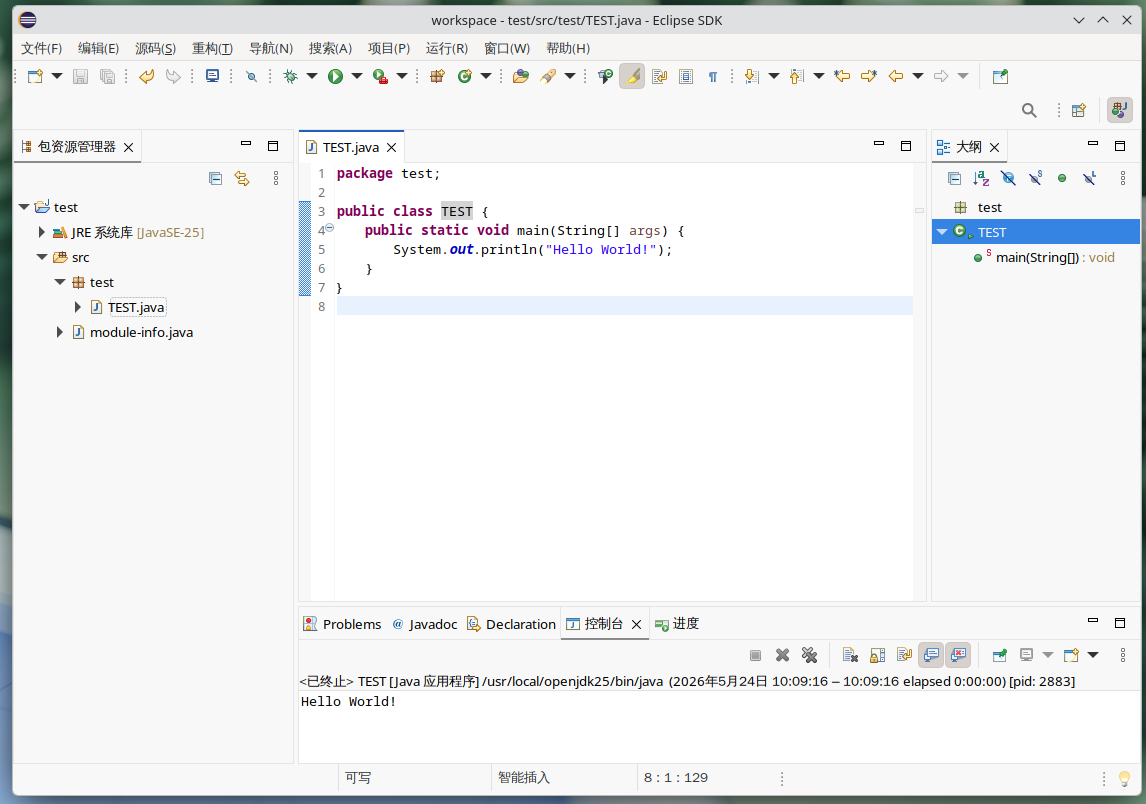This screenshot has height=804, width=1146.
Task: Click the light bulb tip icon in status bar
Action: pos(1125,778)
